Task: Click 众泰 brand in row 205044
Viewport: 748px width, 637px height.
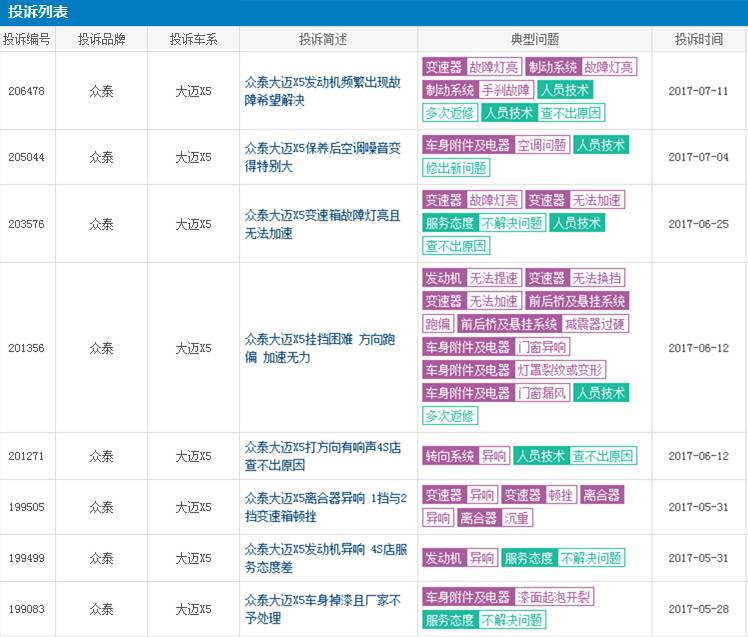Action: (101, 157)
